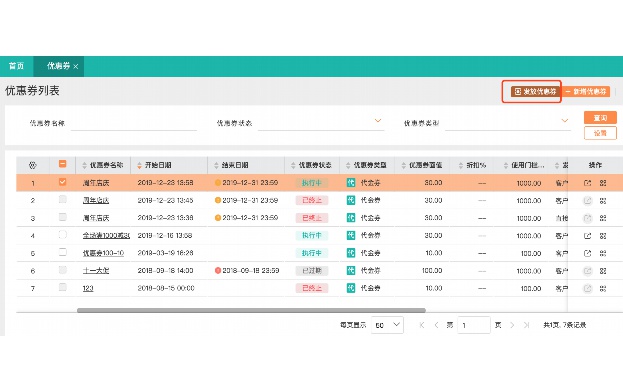Click the 2018-09-18 23:59 end date cell
This screenshot has height=392, width=623.
(x=250, y=271)
